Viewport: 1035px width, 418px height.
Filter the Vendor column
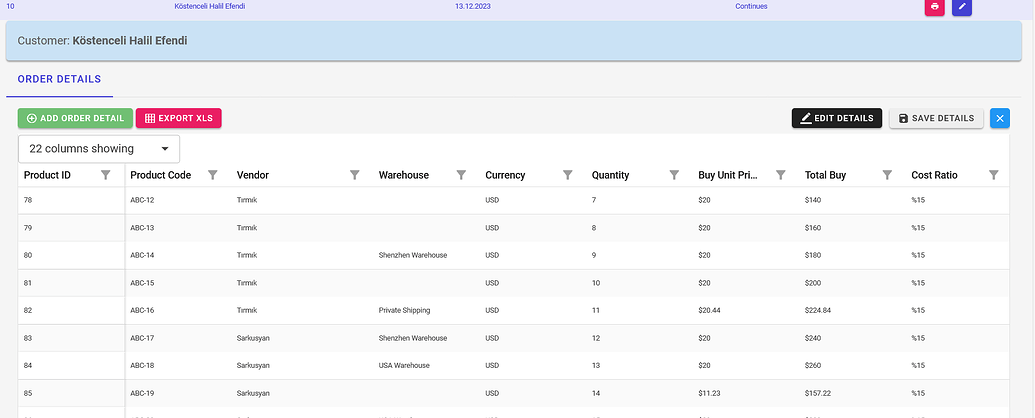coord(354,175)
